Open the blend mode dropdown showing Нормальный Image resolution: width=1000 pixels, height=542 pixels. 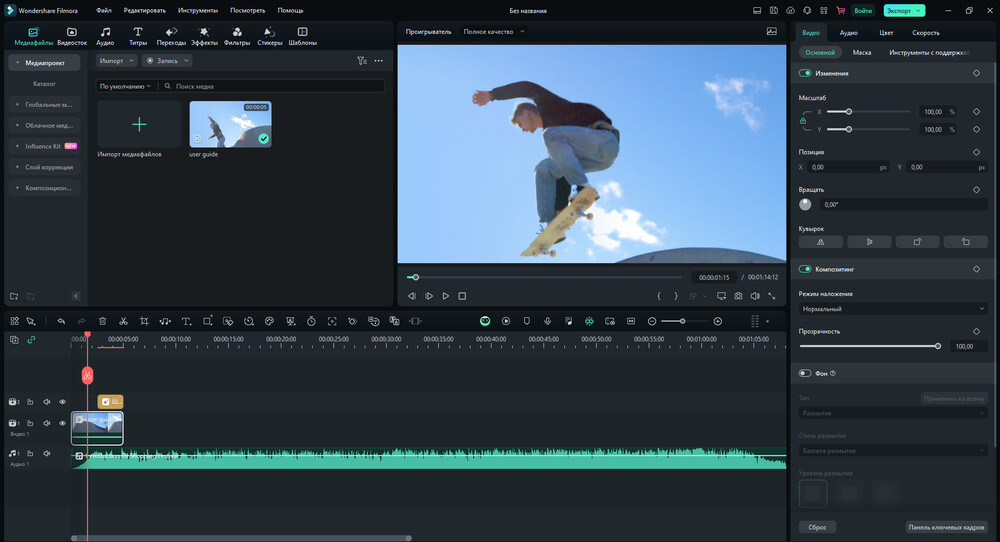tap(893, 309)
